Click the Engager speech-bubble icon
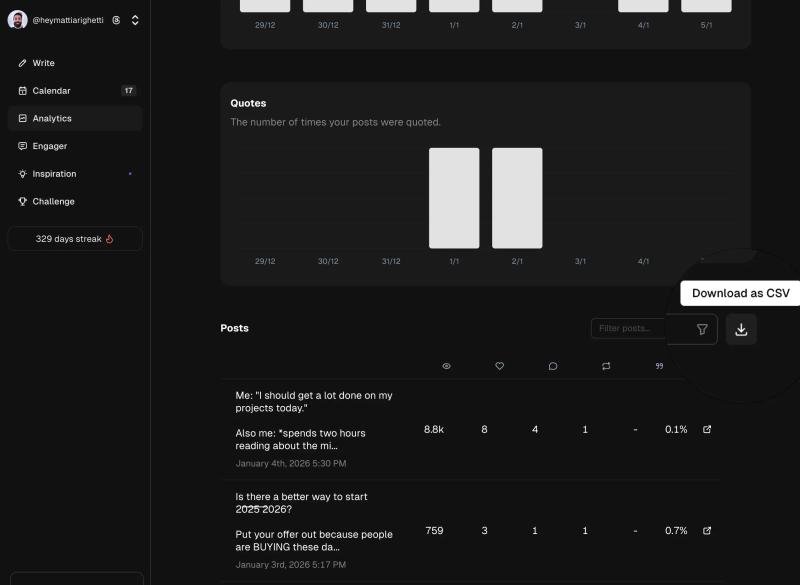This screenshot has height=585, width=800. point(23,146)
